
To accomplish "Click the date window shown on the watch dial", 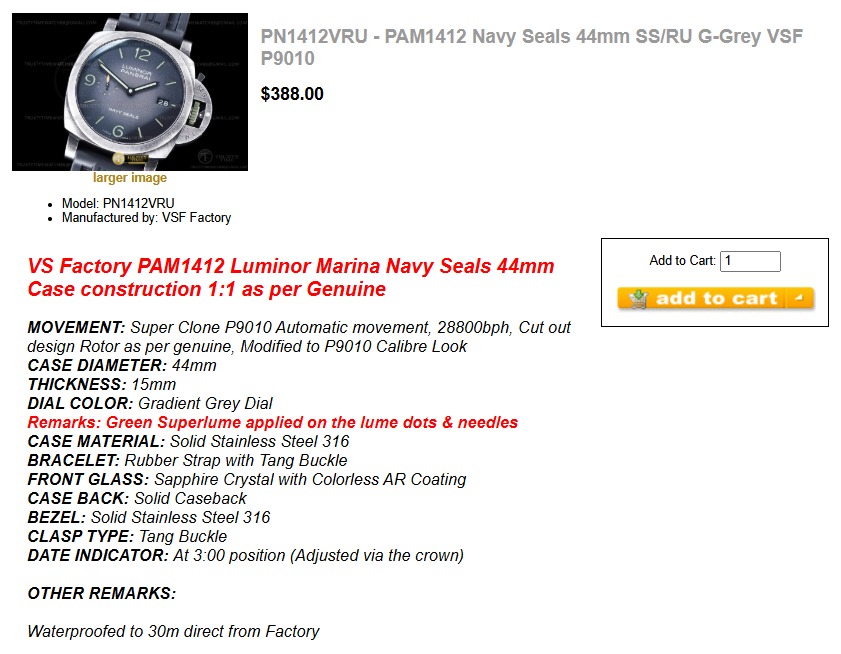I will pyautogui.click(x=163, y=101).
